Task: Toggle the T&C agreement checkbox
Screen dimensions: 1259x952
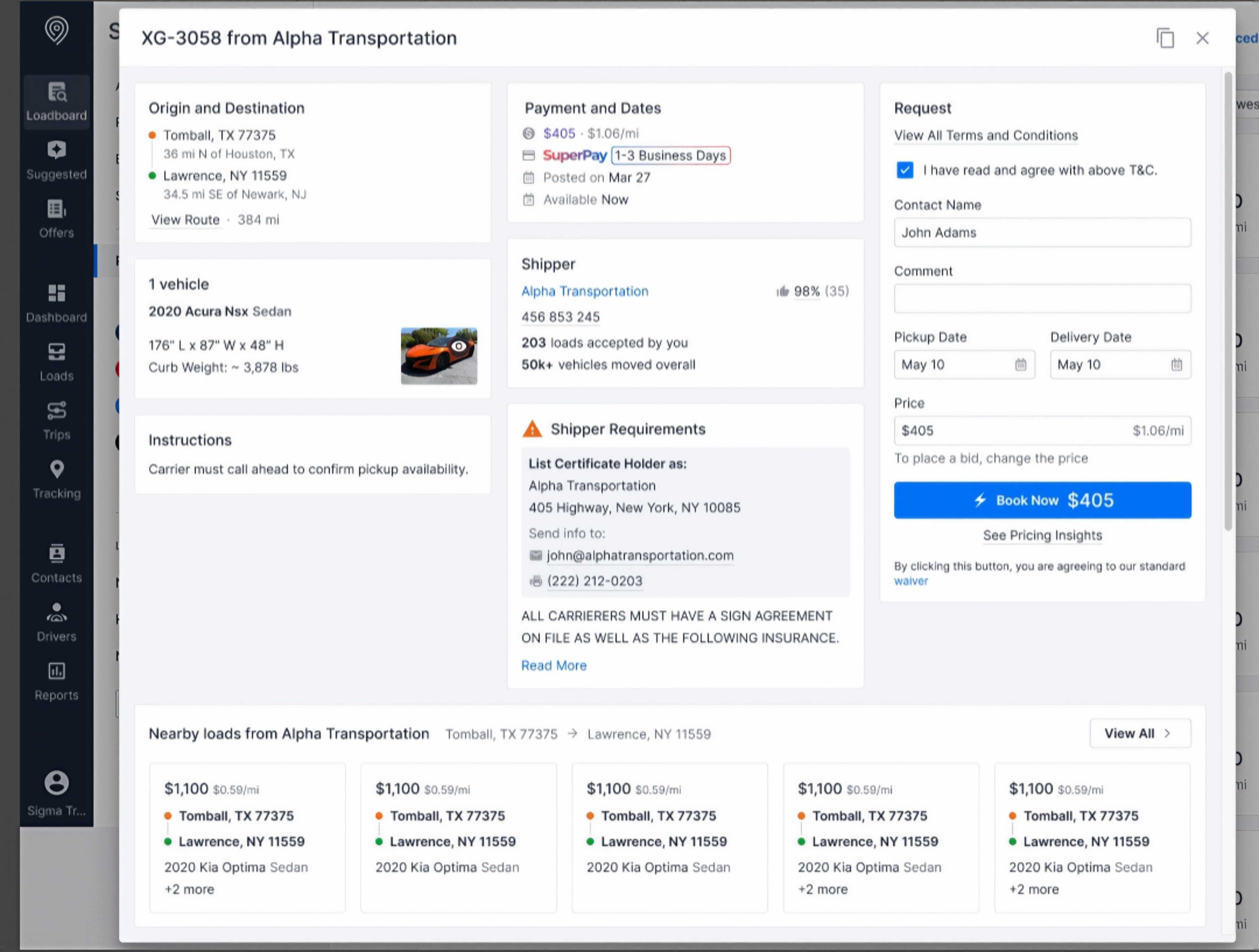Action: tap(905, 170)
